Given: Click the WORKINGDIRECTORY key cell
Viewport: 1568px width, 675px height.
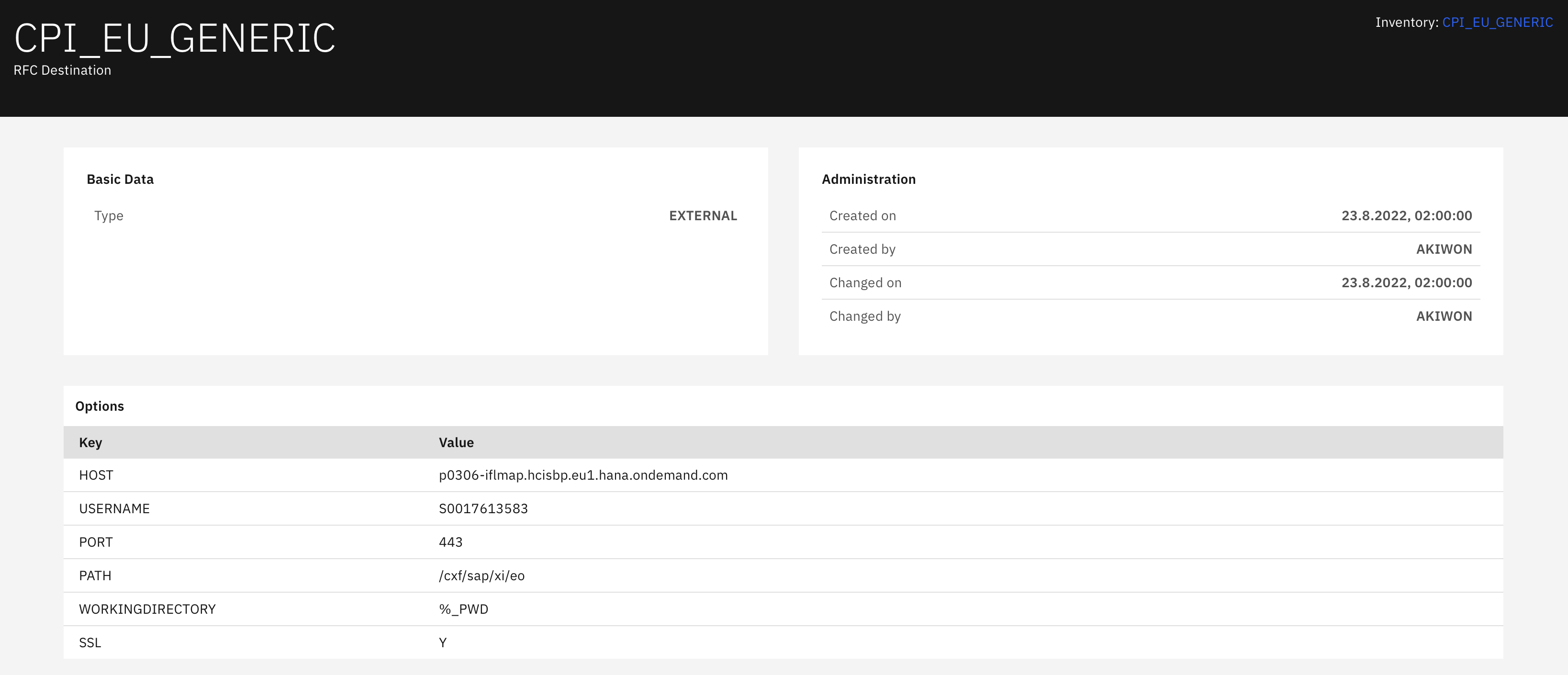Looking at the screenshot, I should click(x=147, y=608).
